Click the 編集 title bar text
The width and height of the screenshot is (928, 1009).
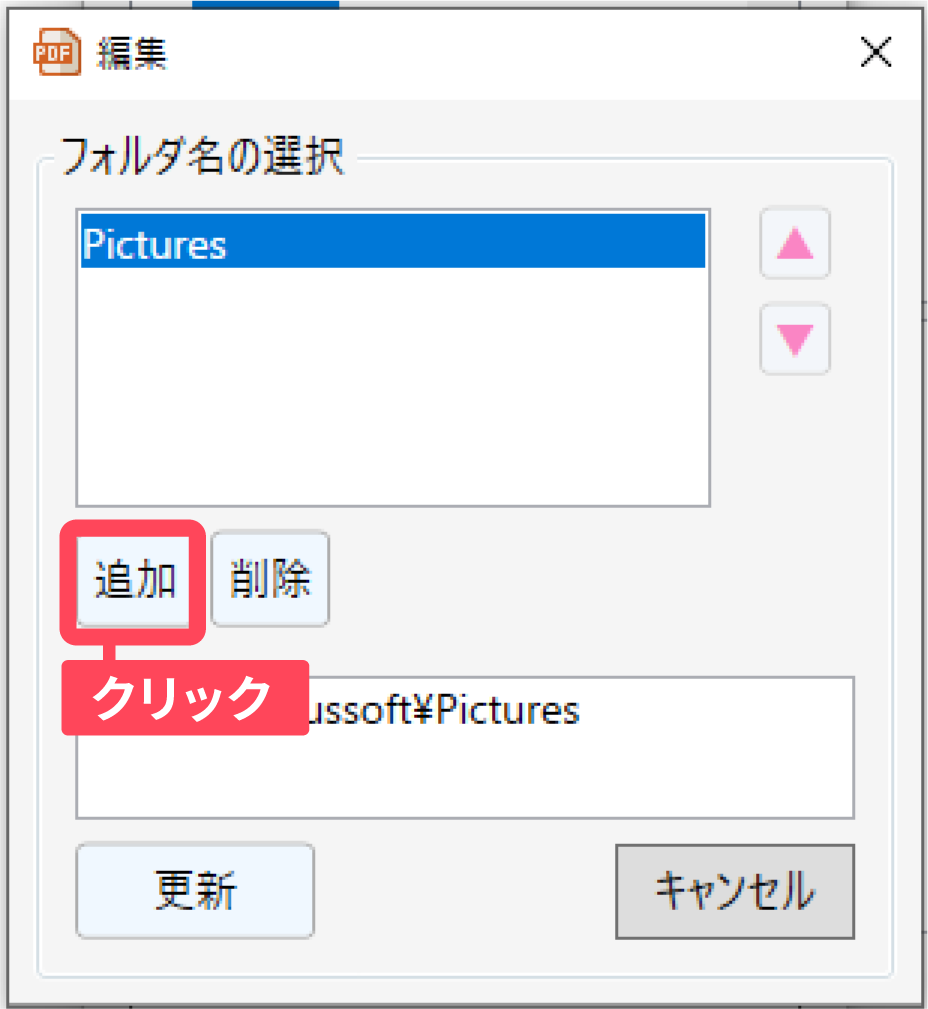132,53
